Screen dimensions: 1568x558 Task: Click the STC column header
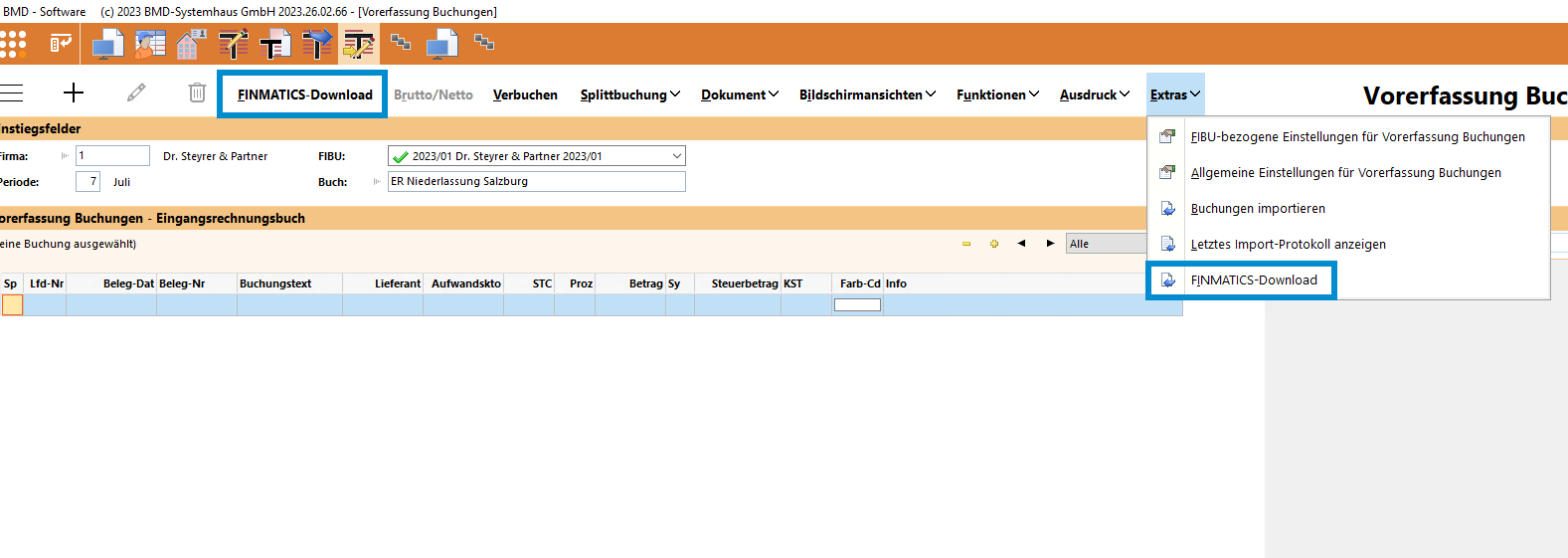(529, 283)
